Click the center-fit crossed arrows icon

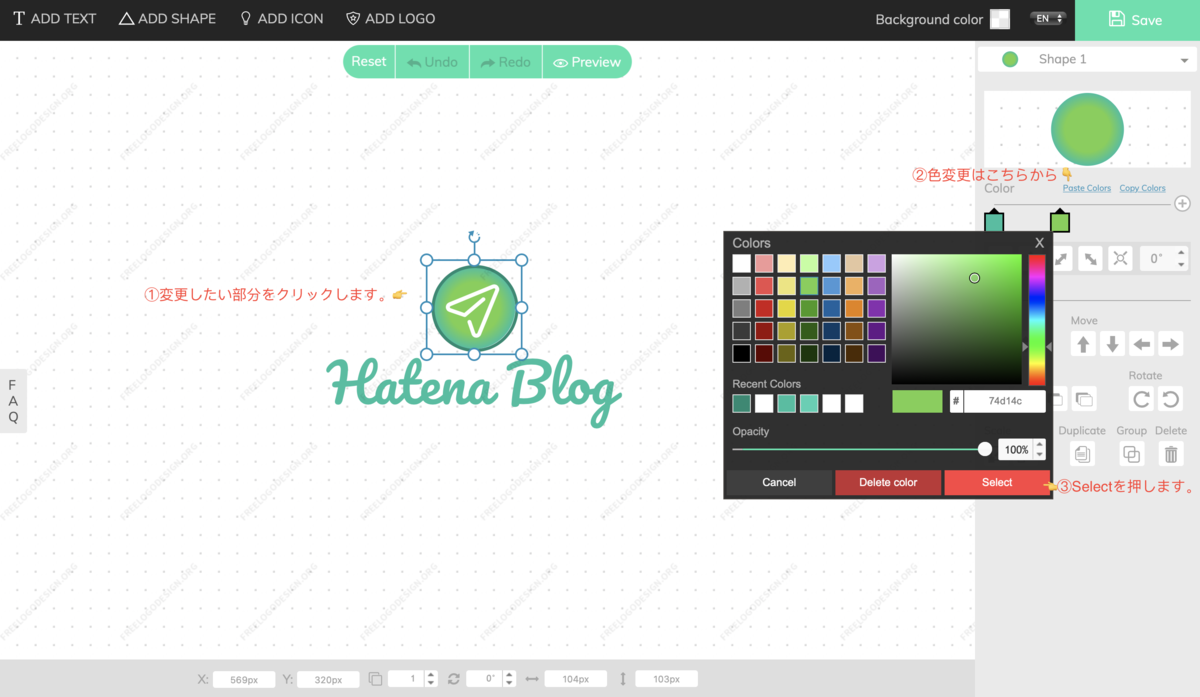1120,258
